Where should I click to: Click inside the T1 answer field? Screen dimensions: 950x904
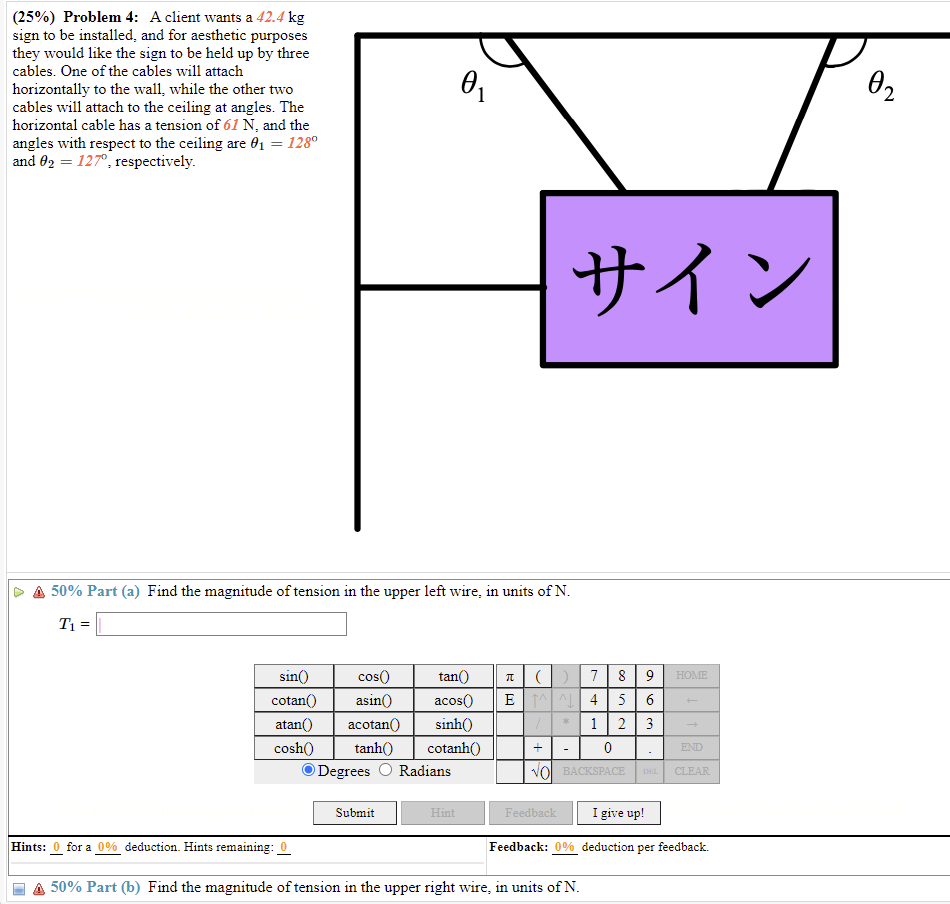click(x=220, y=623)
